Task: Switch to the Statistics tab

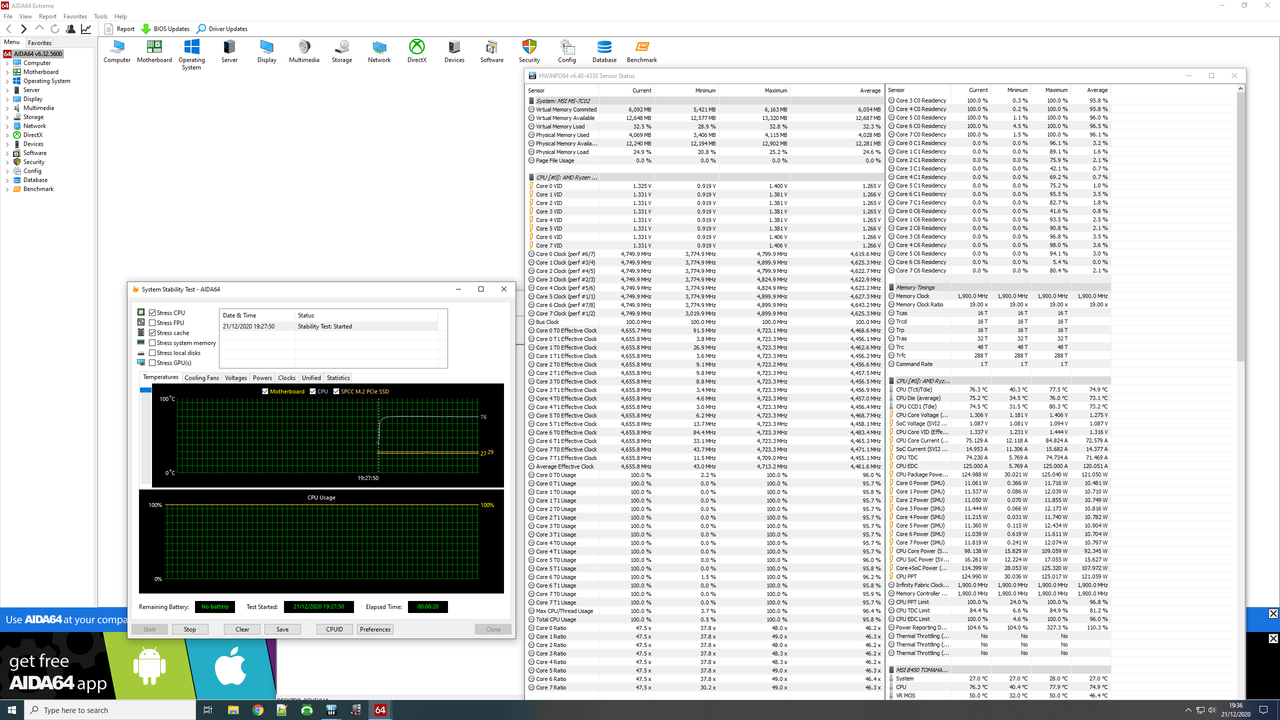Action: [338, 378]
